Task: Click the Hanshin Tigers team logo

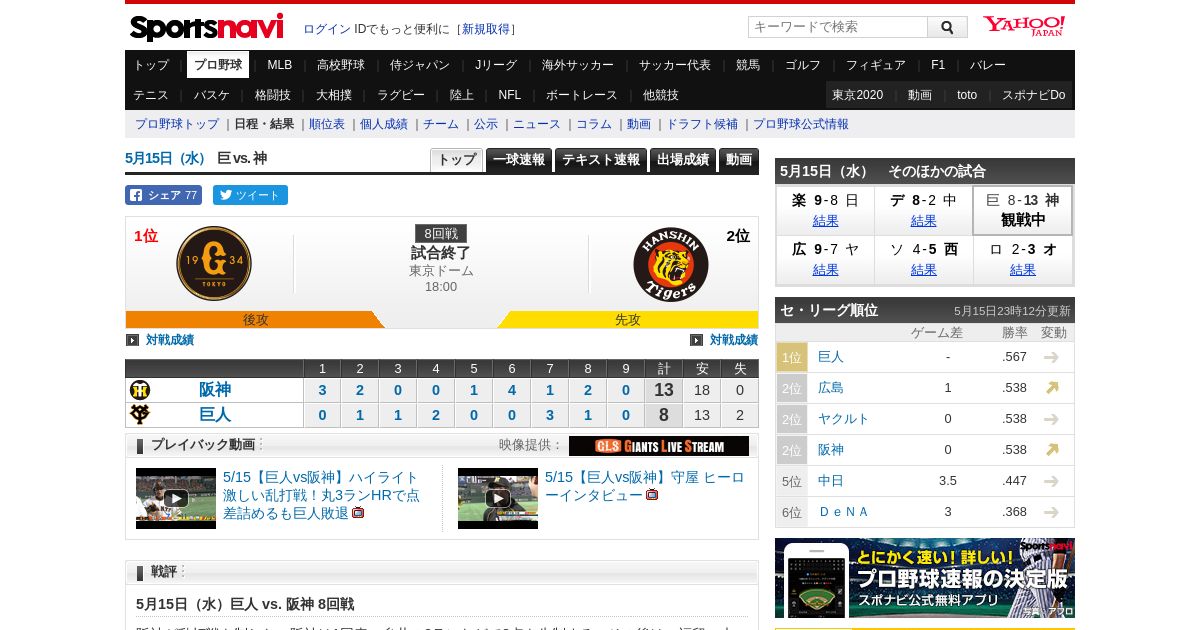Action: tap(671, 265)
